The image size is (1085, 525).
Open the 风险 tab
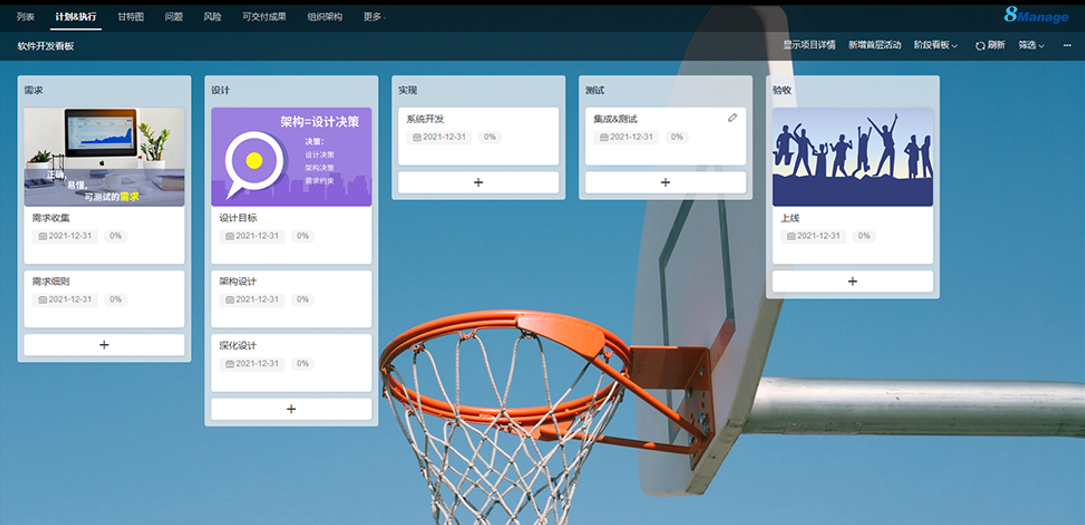(x=212, y=17)
